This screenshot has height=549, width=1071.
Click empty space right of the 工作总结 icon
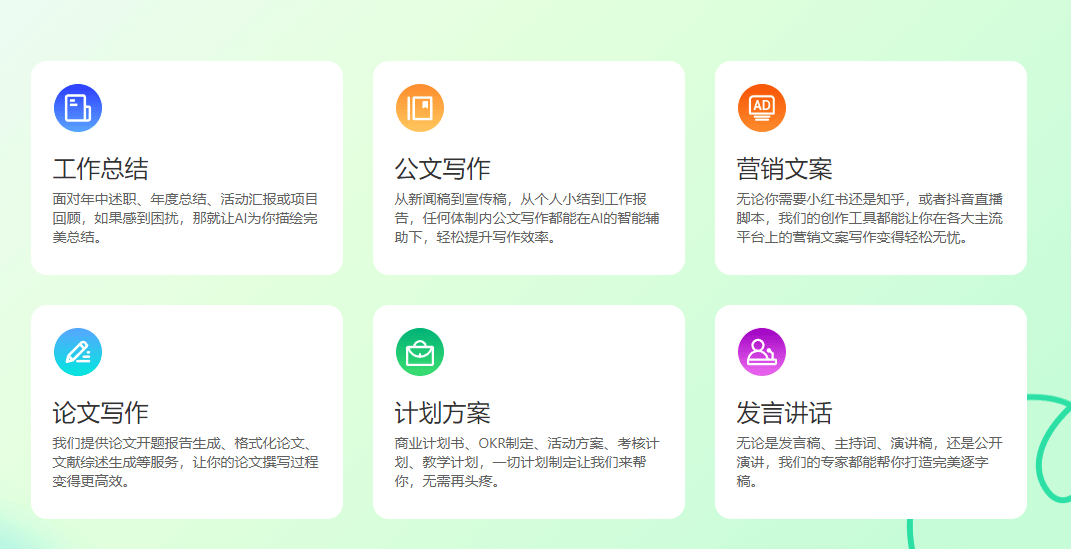220,108
